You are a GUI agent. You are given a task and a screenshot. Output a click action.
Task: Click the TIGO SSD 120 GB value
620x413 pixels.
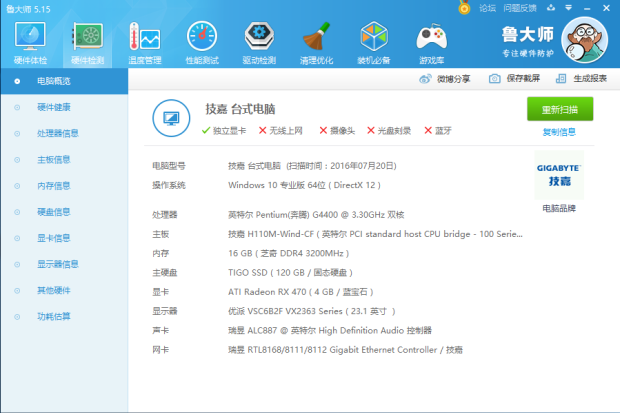click(290, 273)
